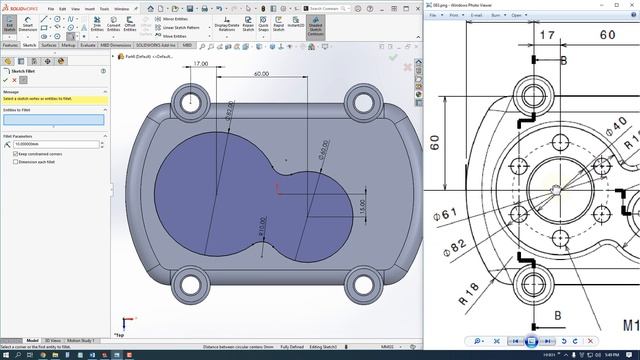Click Convert Entities tool
640x360 pixels.
point(113,24)
